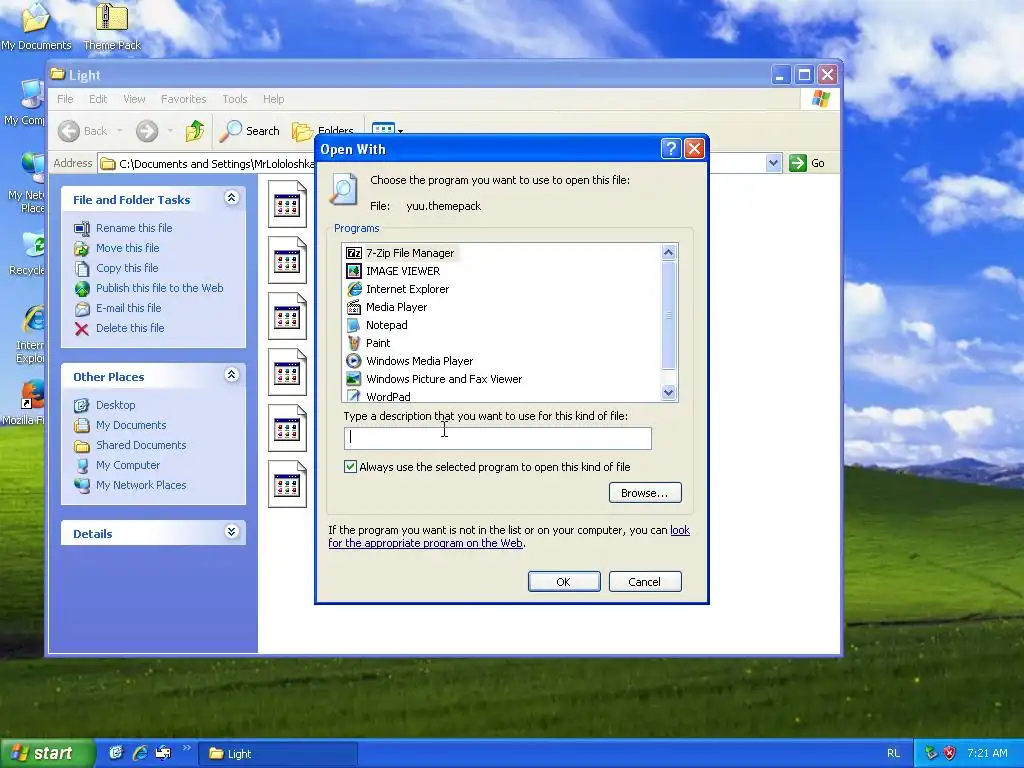
Task: Click programs list scroll down arrow
Action: tap(668, 392)
